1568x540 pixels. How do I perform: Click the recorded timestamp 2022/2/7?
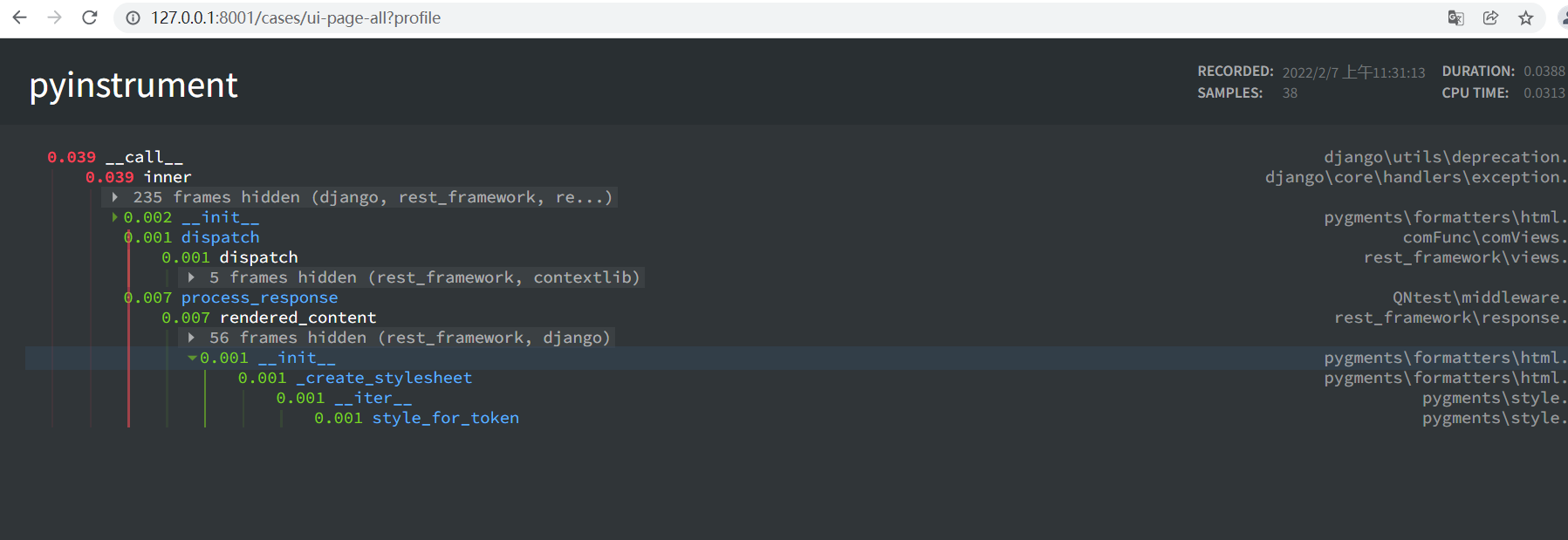(x=1353, y=72)
